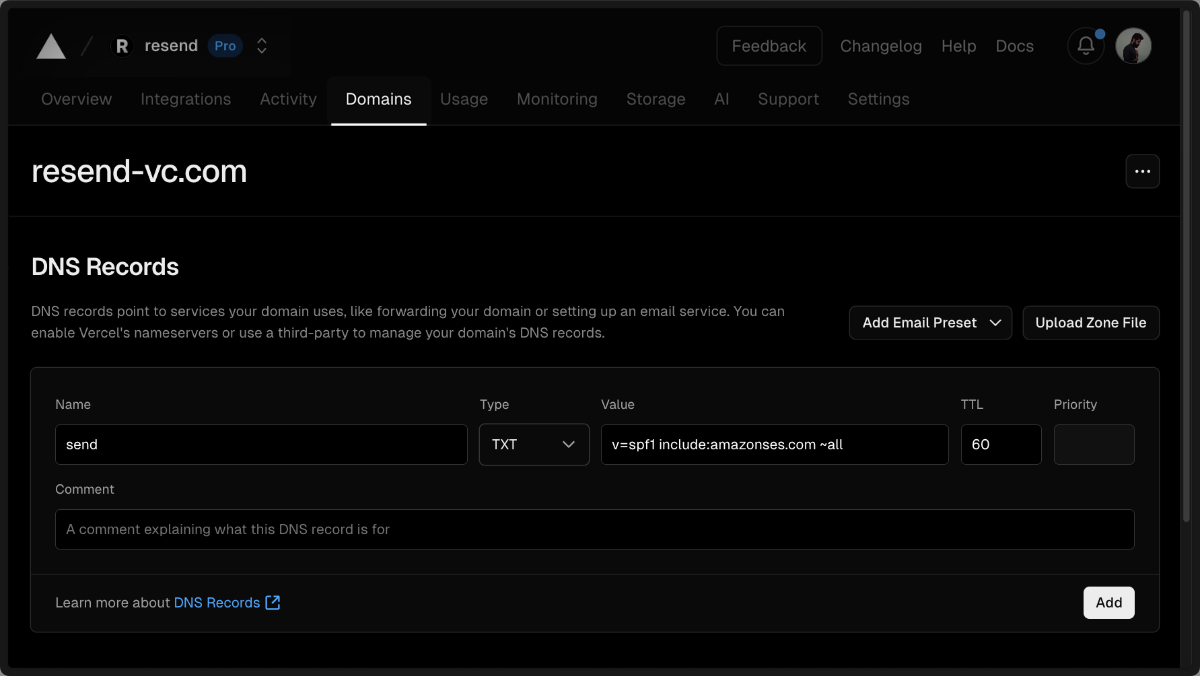Focus the Value field with the spf1 record
The height and width of the screenshot is (676, 1200).
click(775, 444)
